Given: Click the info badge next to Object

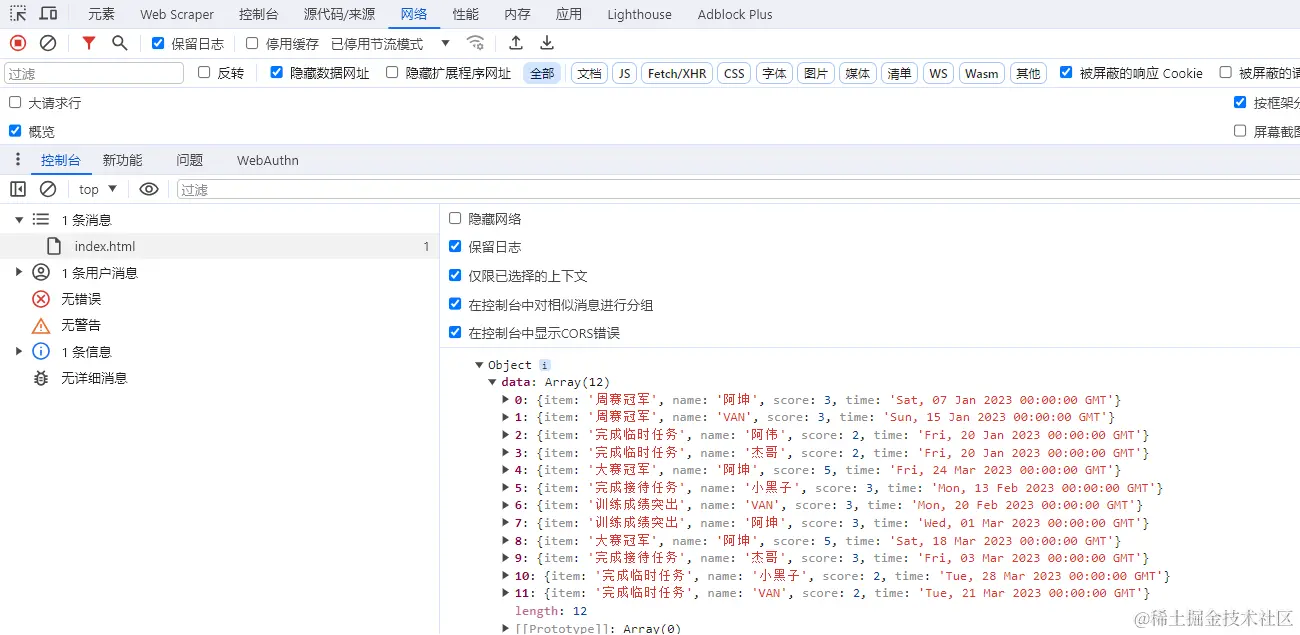Looking at the screenshot, I should click(x=545, y=365).
